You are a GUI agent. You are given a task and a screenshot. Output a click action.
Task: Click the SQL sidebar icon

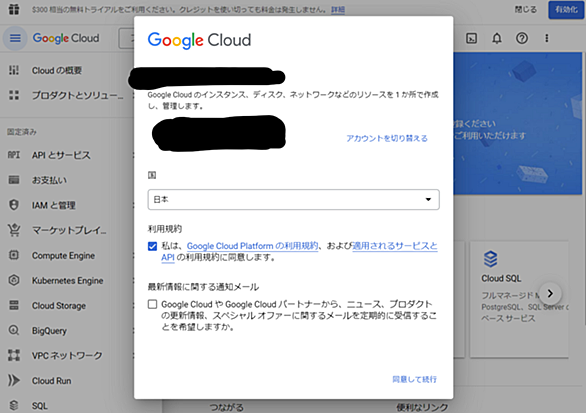(14, 405)
